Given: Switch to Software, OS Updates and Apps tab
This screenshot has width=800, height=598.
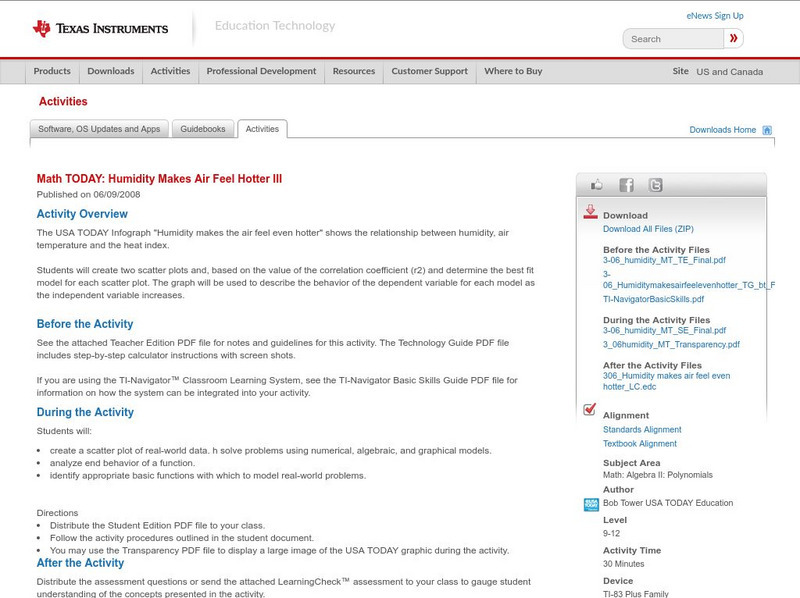Looking at the screenshot, I should (x=99, y=129).
